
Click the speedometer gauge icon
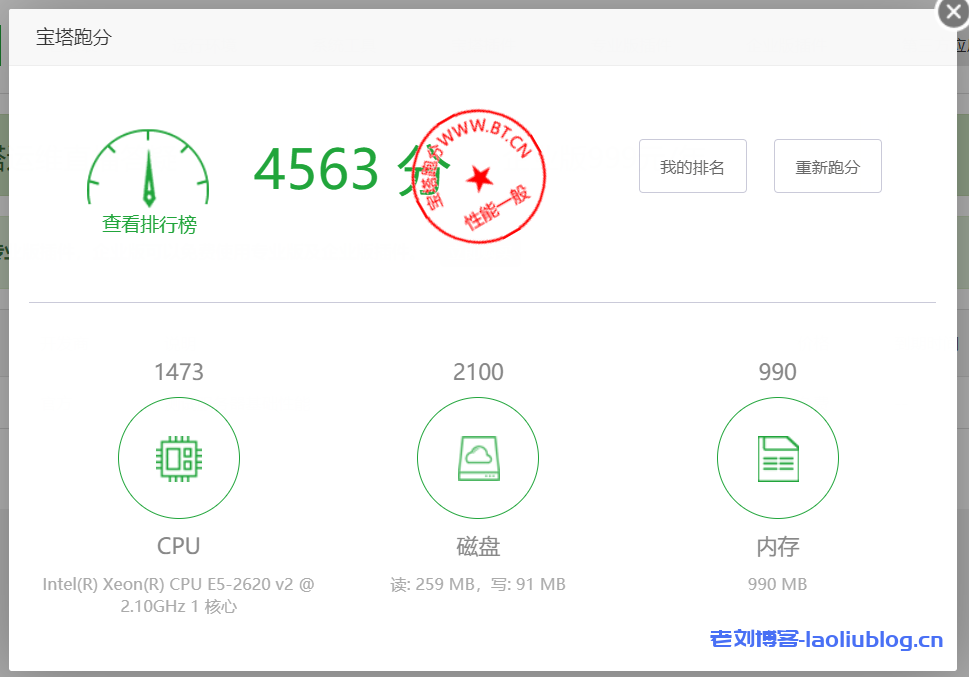click(x=149, y=168)
